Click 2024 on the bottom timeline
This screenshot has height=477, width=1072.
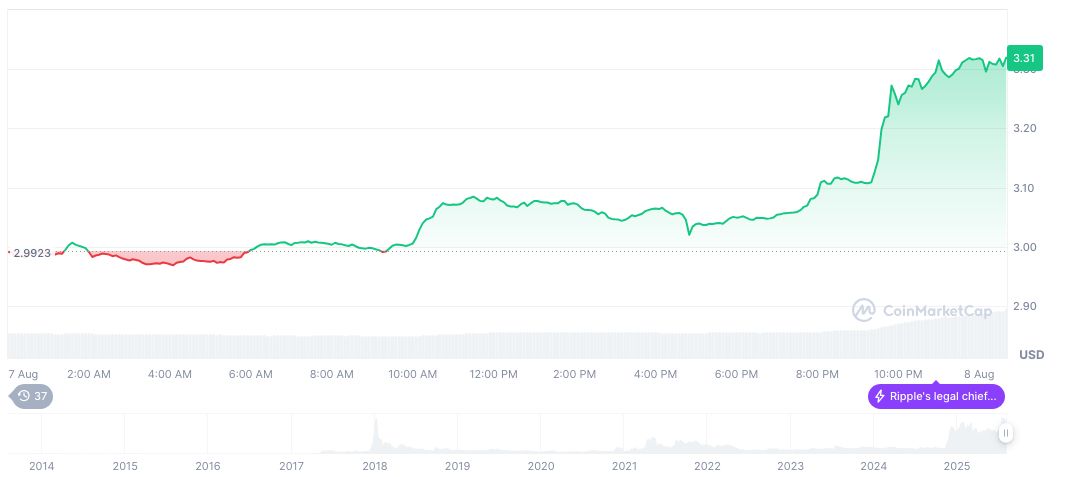(x=874, y=466)
